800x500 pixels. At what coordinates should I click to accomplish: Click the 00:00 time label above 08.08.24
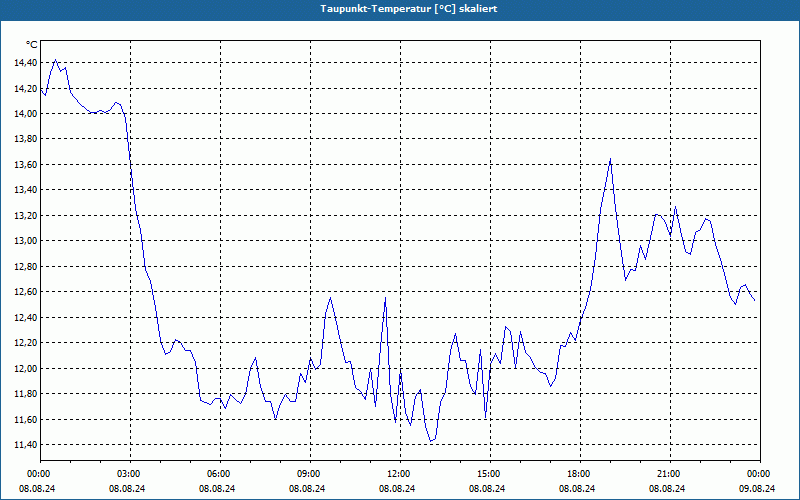pyautogui.click(x=38, y=474)
